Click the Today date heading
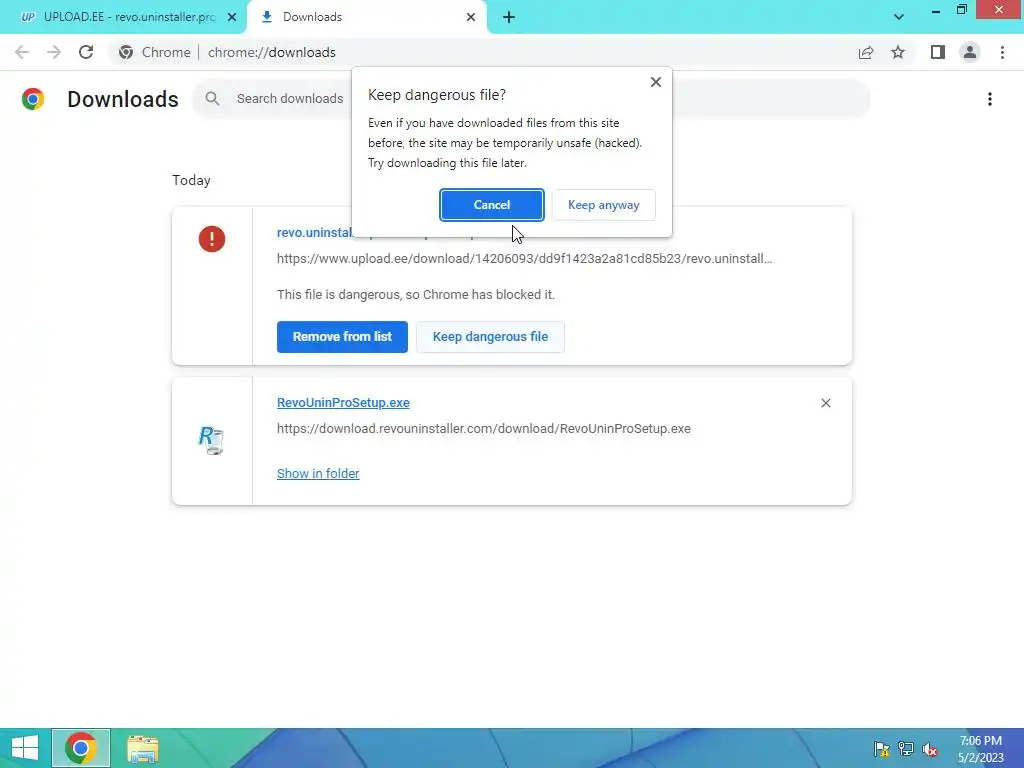The image size is (1024, 768). pos(191,180)
